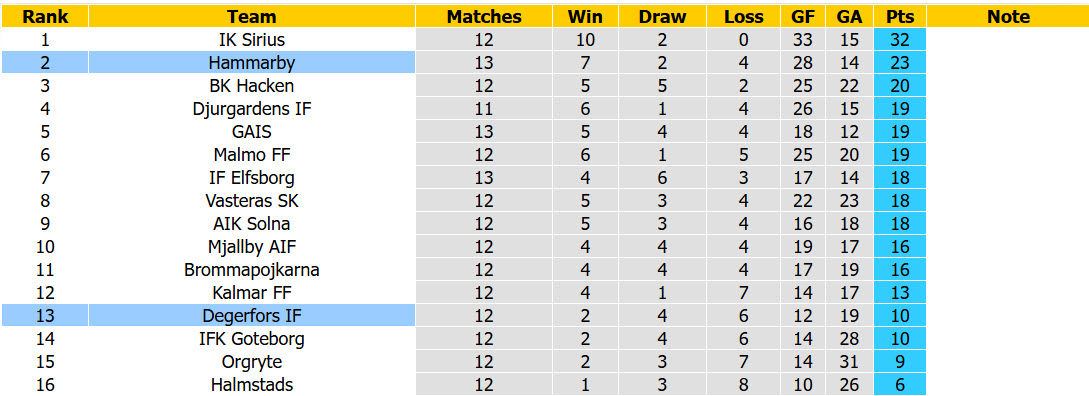The height and width of the screenshot is (396, 1089).
Task: Click the Pts column header
Action: pyautogui.click(x=900, y=17)
